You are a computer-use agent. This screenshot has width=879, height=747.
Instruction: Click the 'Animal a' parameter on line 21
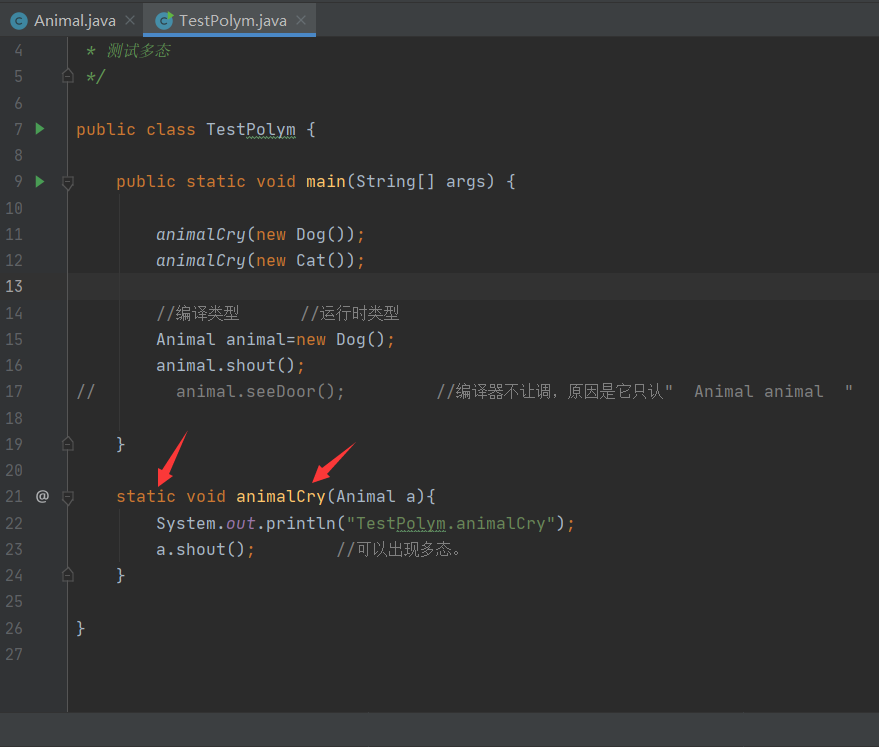click(x=376, y=497)
